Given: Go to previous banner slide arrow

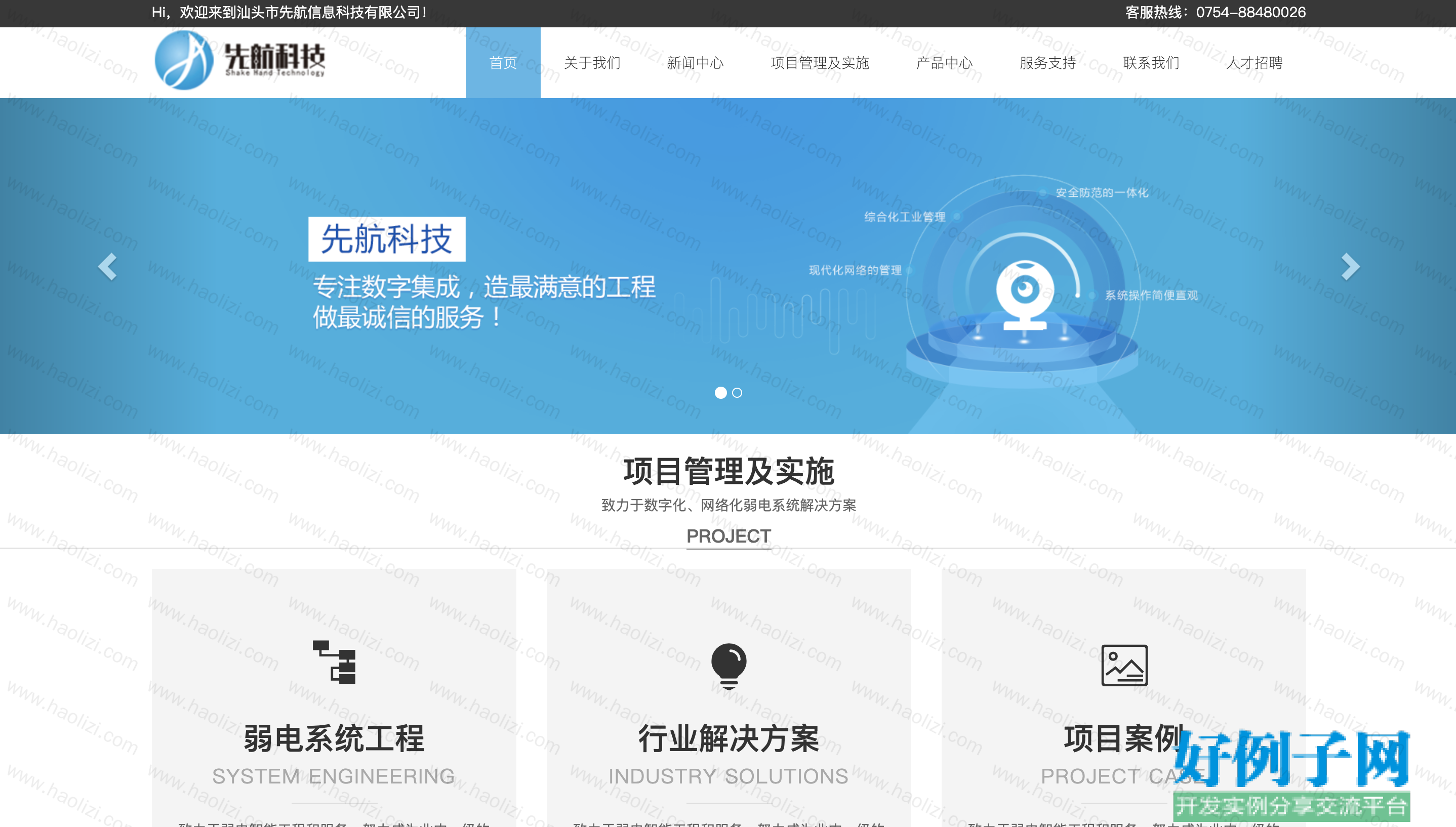Looking at the screenshot, I should point(107,266).
